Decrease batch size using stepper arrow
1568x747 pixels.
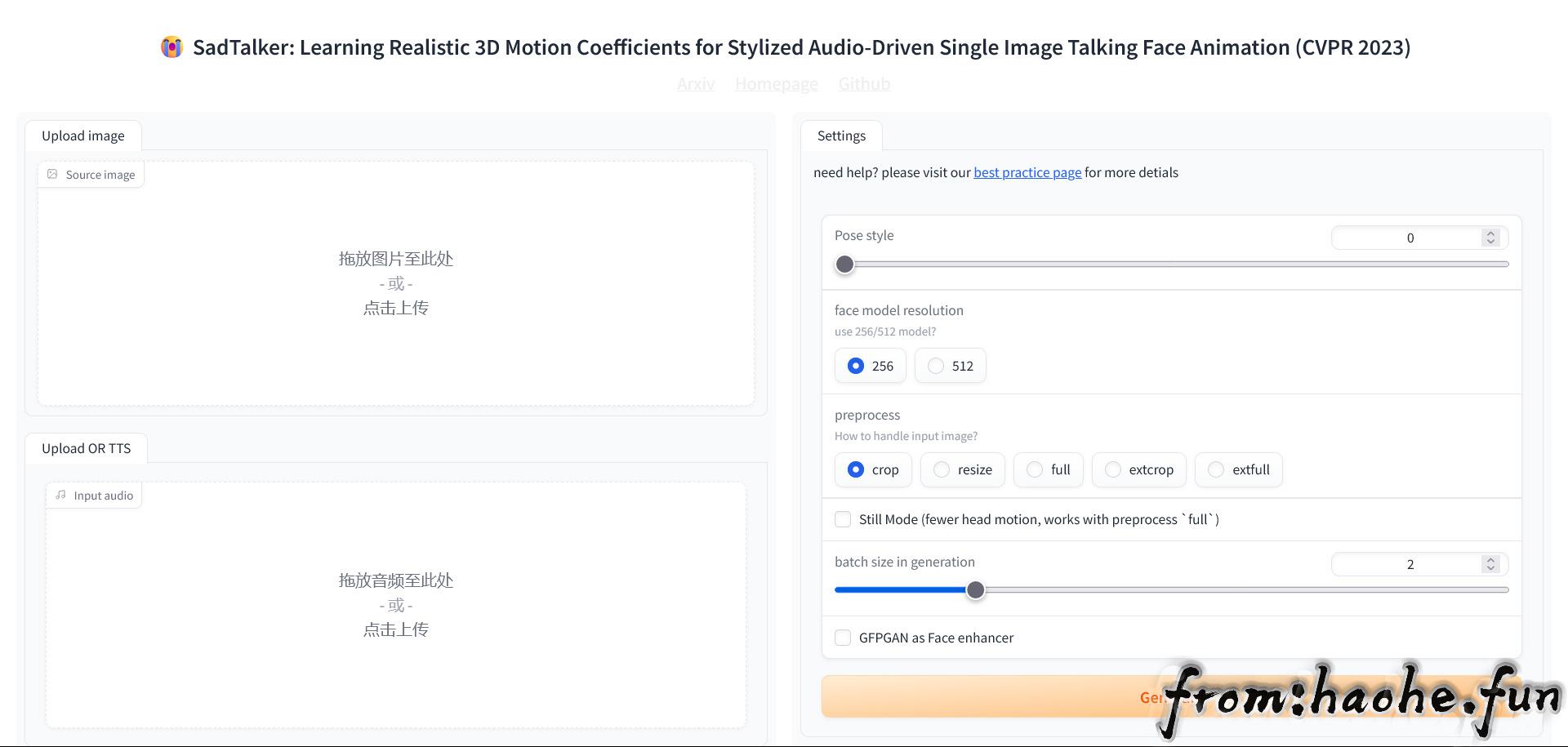1490,568
